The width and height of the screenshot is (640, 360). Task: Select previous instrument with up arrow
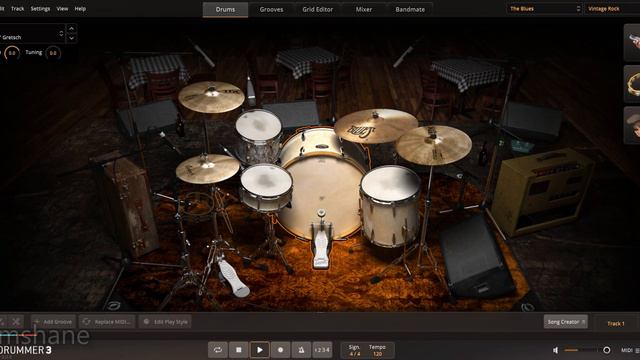[x=71, y=29]
